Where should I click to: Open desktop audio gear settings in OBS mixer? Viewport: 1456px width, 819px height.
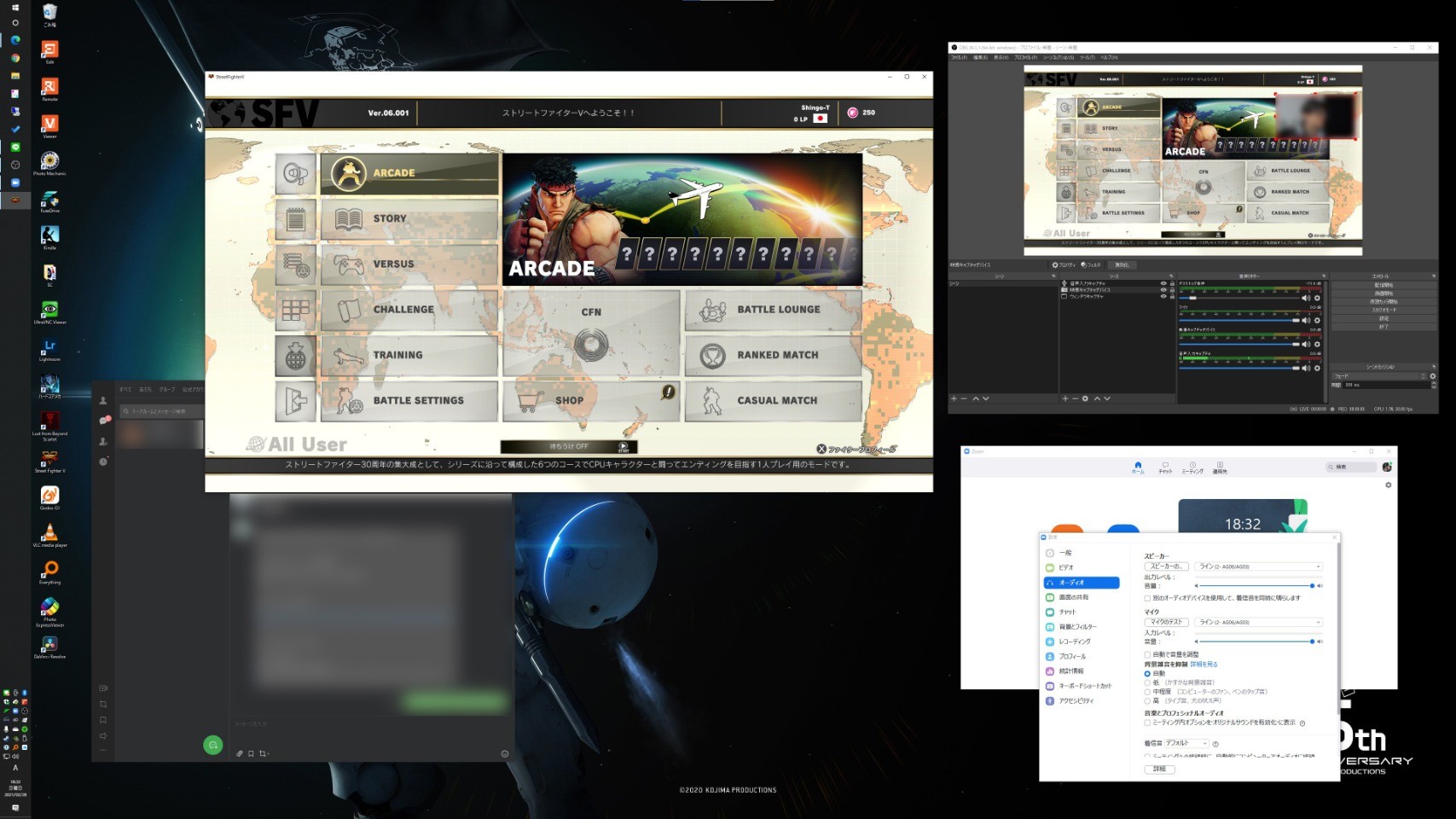pyautogui.click(x=1317, y=298)
